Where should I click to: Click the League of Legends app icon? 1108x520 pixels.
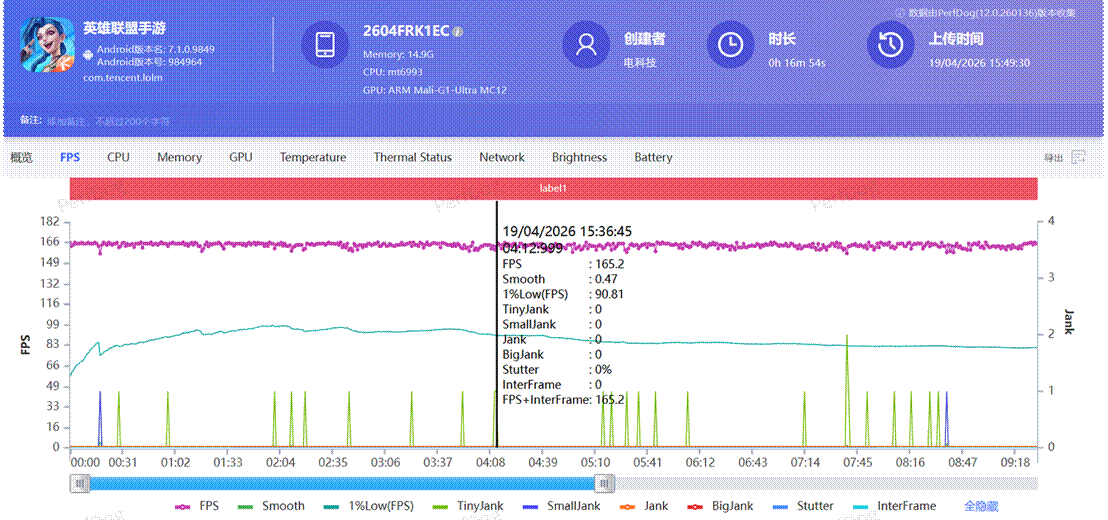coord(48,46)
